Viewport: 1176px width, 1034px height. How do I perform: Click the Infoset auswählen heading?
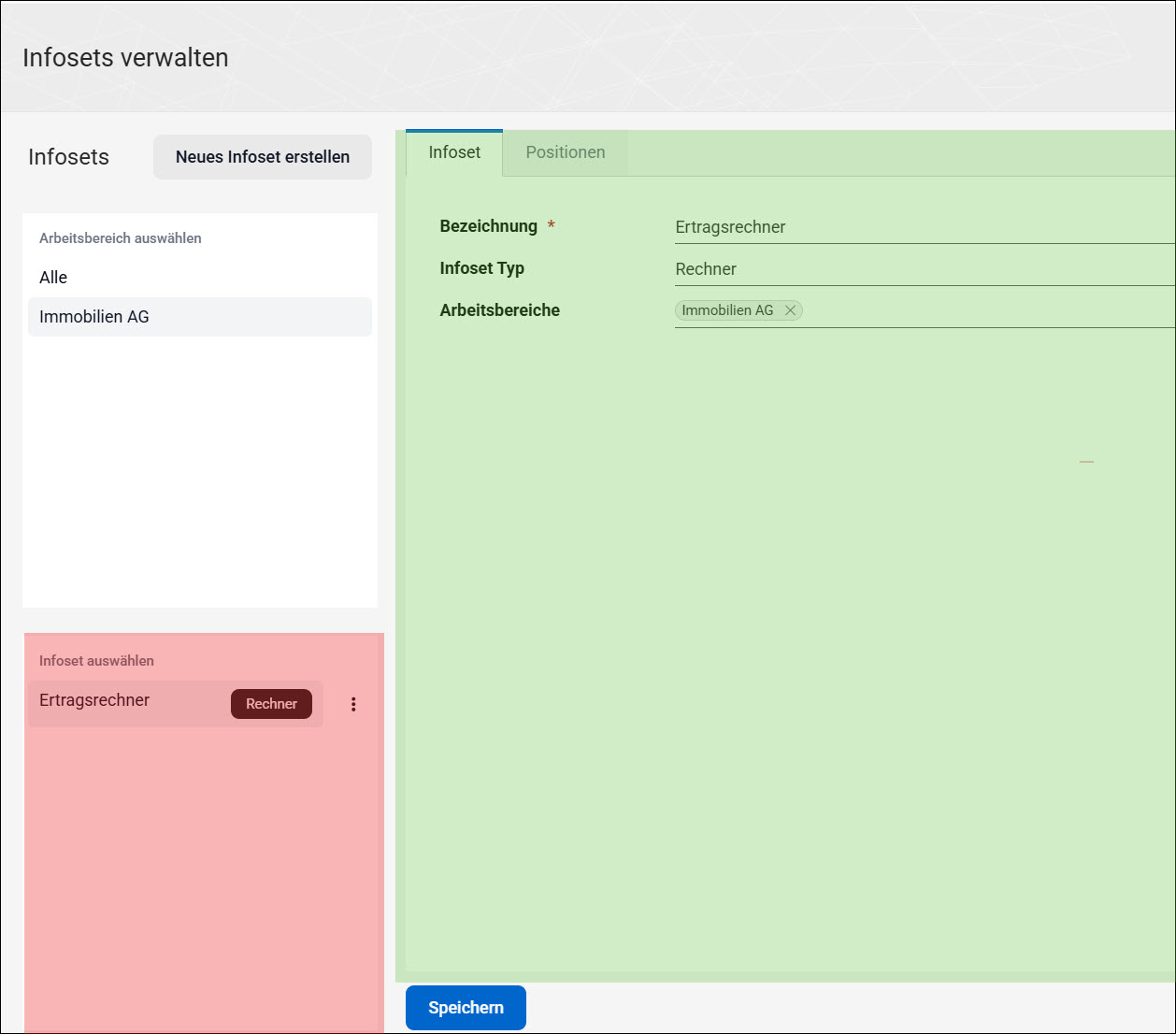tap(96, 661)
